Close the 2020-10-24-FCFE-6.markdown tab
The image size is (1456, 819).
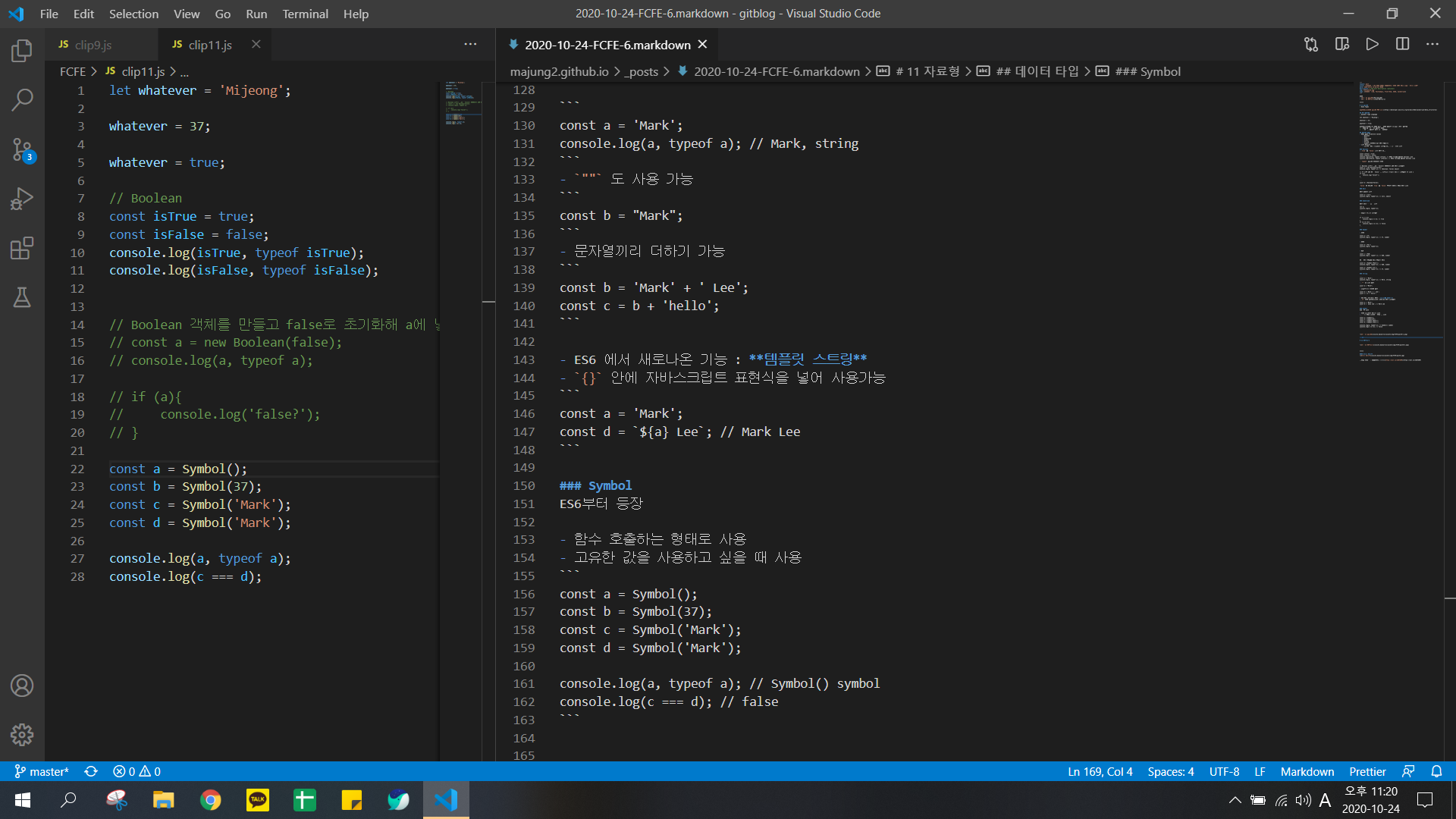[703, 45]
